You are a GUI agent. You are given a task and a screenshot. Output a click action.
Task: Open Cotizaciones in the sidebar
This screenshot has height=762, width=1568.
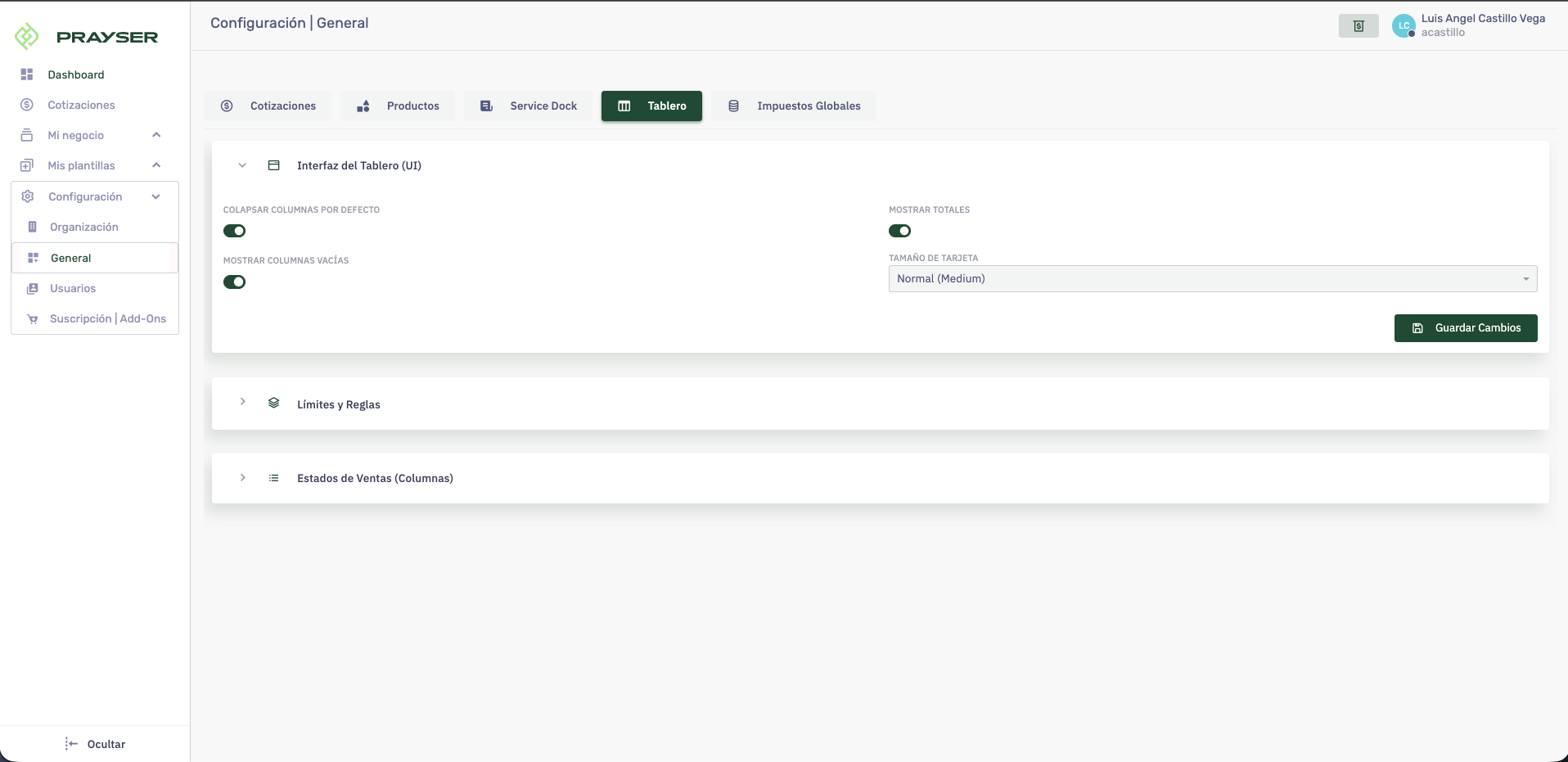point(81,105)
